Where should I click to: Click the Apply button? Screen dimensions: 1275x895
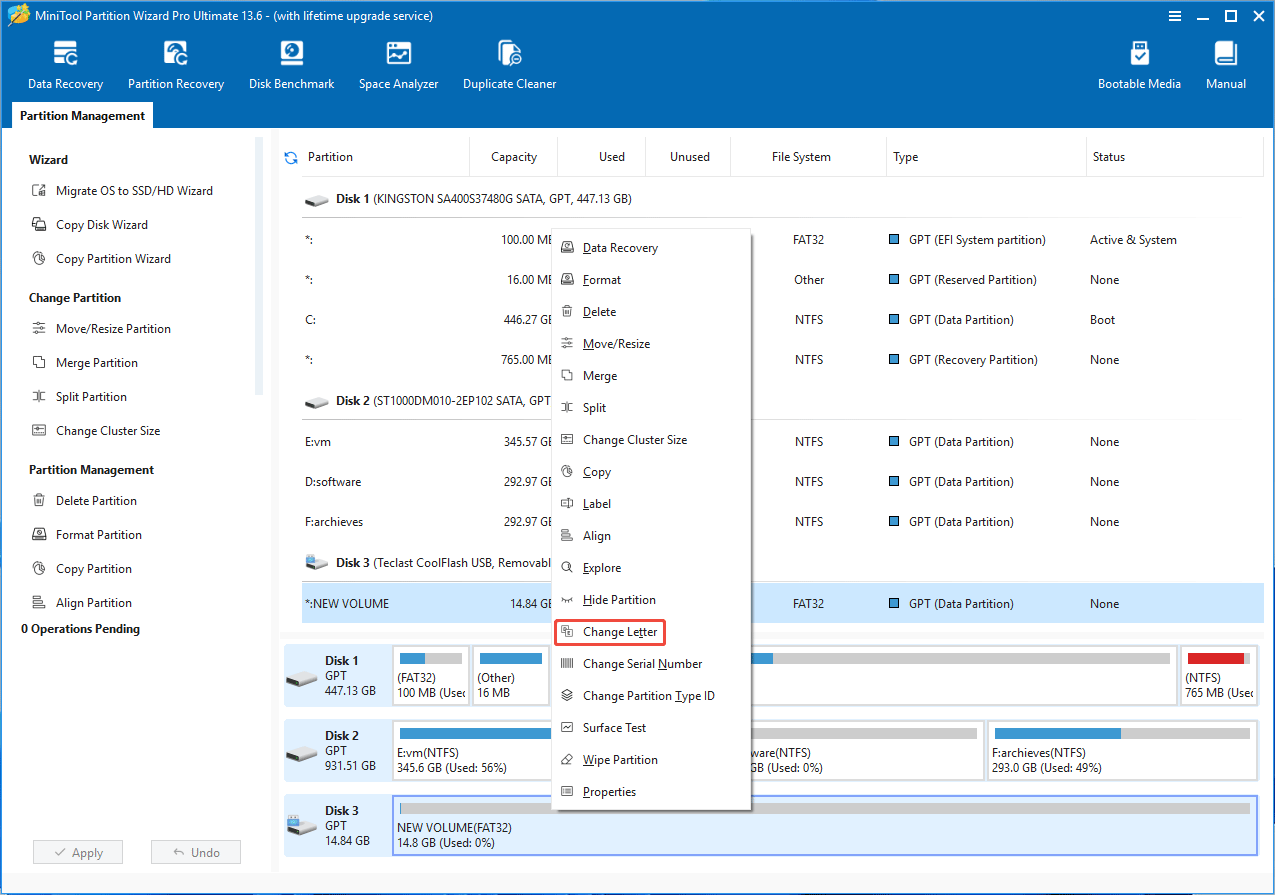tap(78, 853)
